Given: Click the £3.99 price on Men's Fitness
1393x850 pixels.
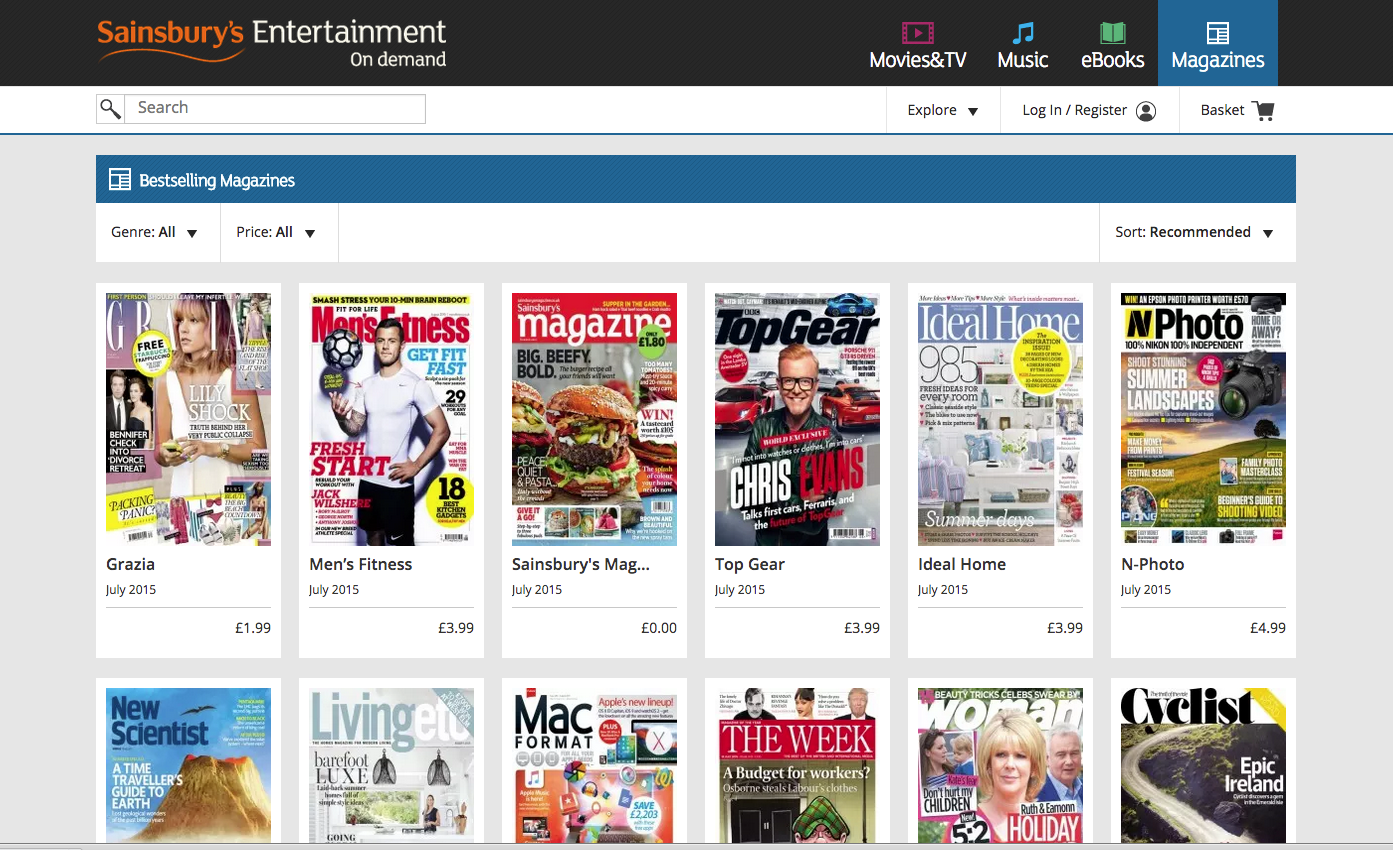Looking at the screenshot, I should click(x=456, y=628).
